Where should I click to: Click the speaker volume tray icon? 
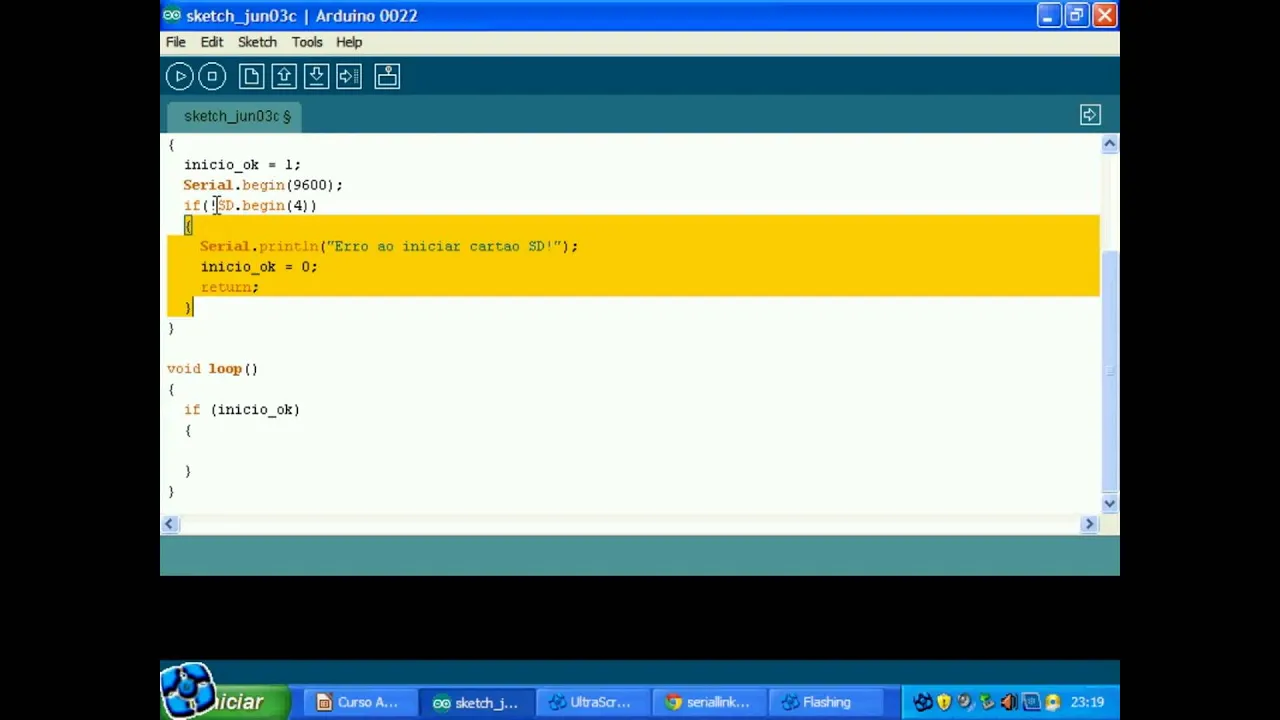[1009, 702]
